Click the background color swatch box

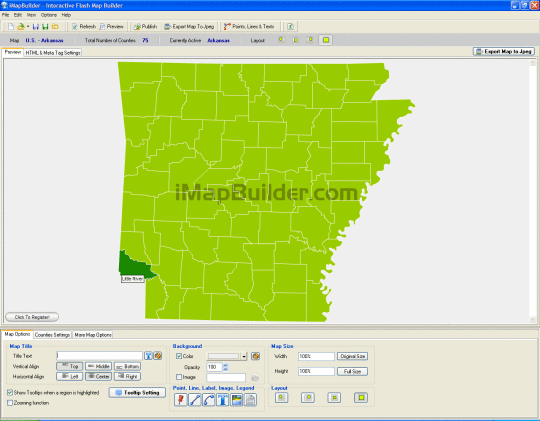coord(224,356)
